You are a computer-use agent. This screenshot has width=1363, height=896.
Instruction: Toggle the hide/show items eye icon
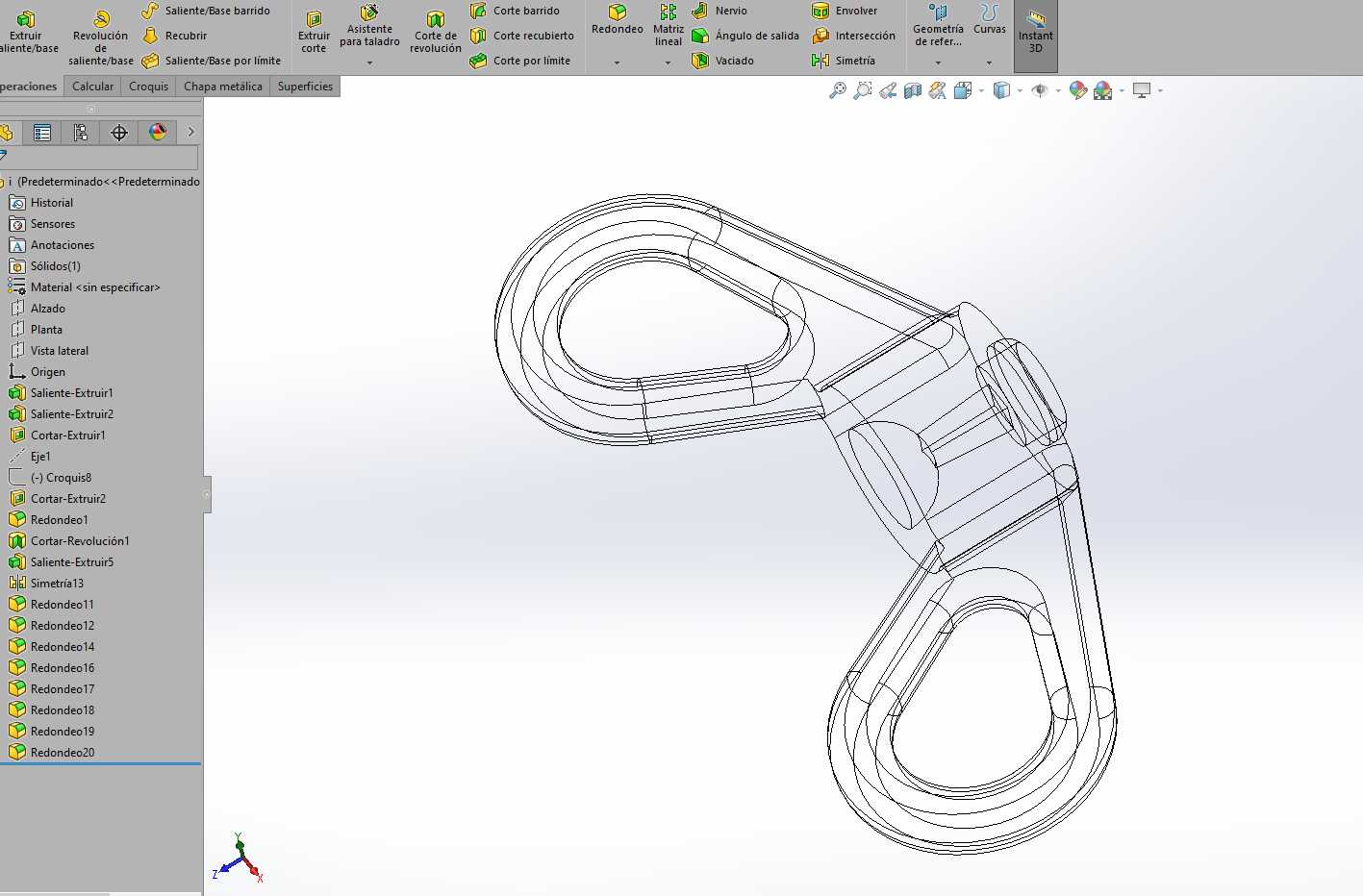pos(1040,90)
